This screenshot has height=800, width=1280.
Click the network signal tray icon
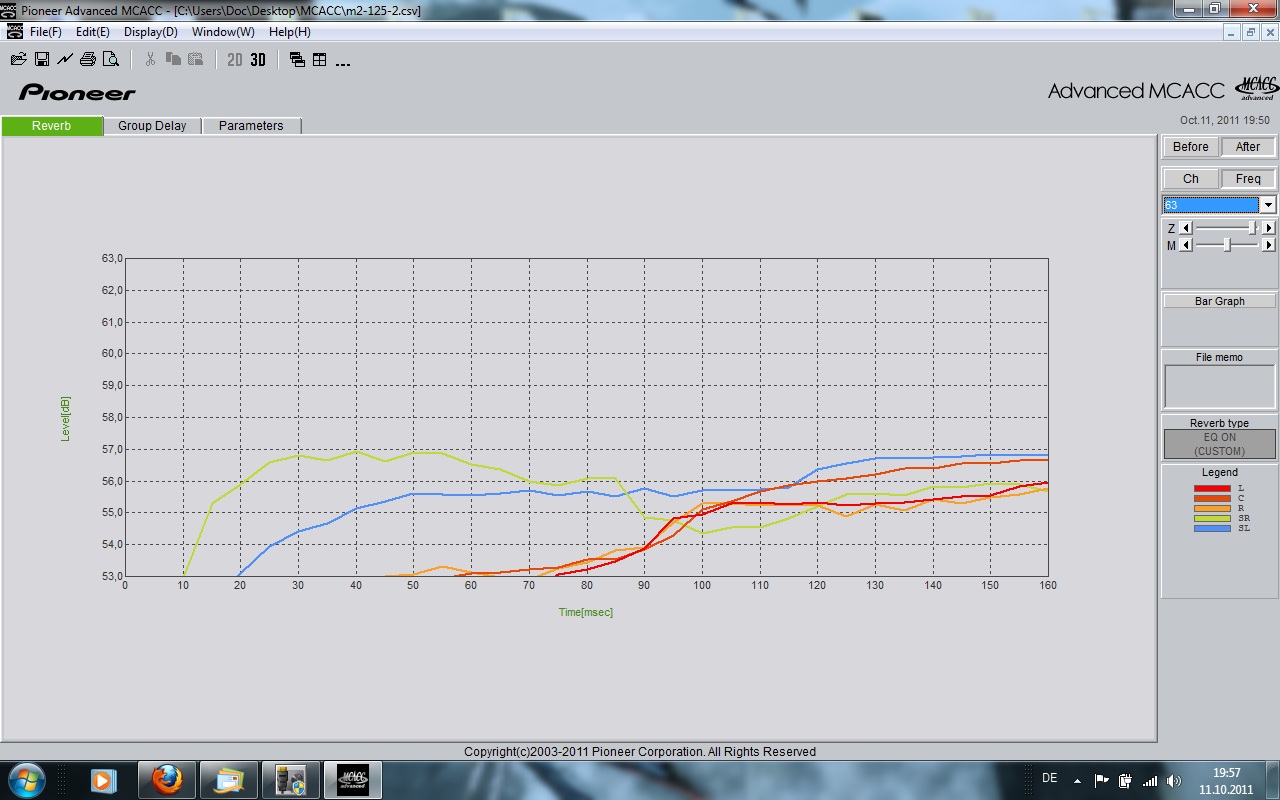1150,781
